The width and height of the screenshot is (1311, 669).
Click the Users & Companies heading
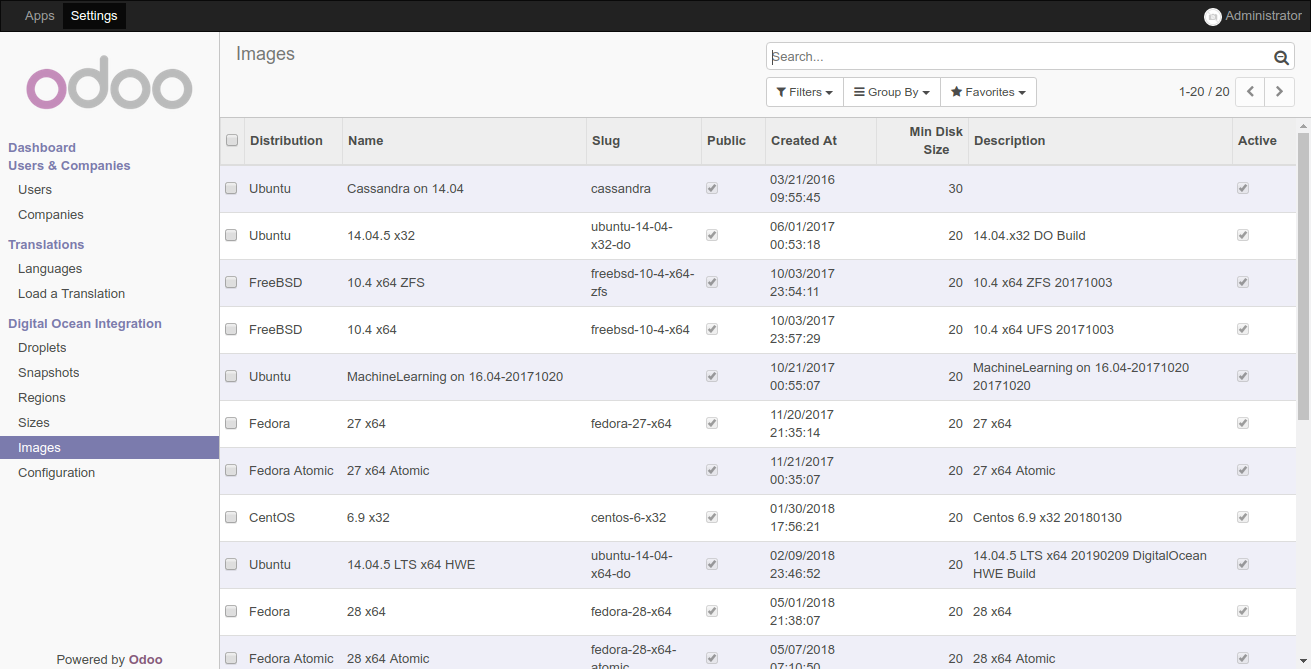tap(69, 165)
